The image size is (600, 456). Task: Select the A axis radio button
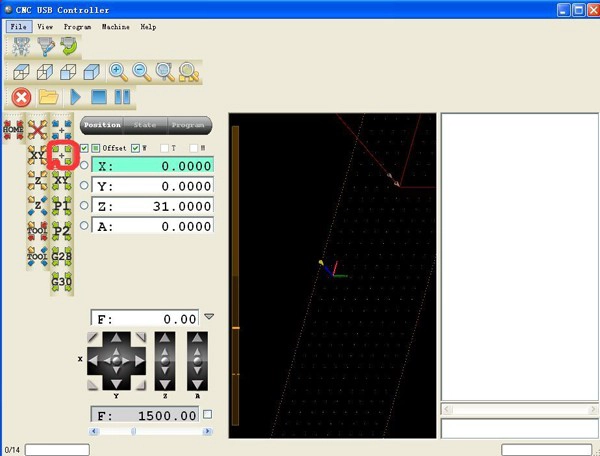[84, 225]
